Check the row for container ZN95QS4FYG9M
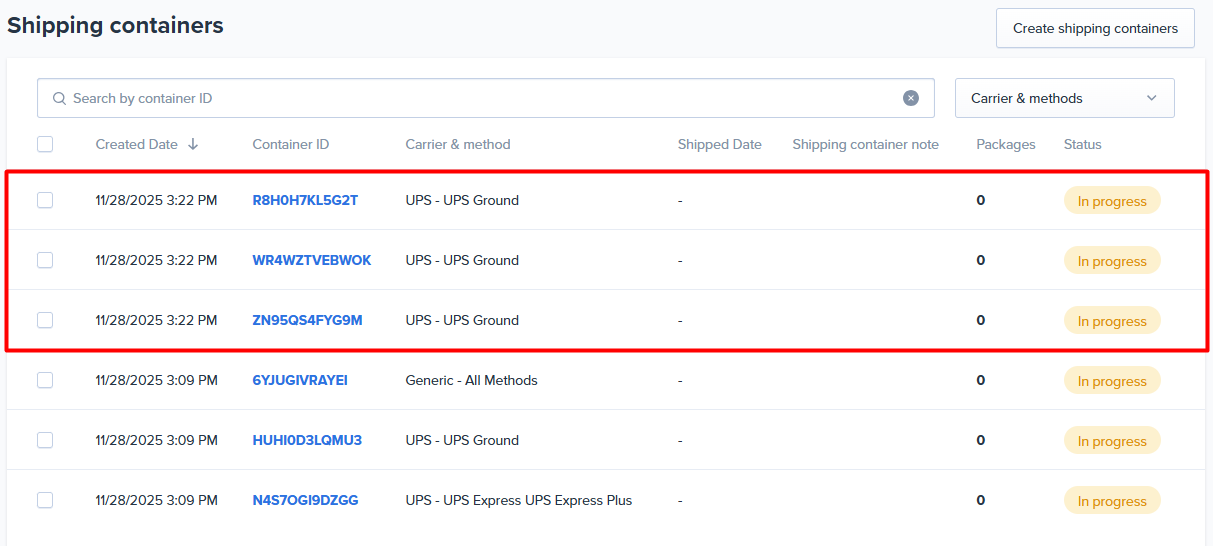The image size is (1213, 546). pos(45,320)
